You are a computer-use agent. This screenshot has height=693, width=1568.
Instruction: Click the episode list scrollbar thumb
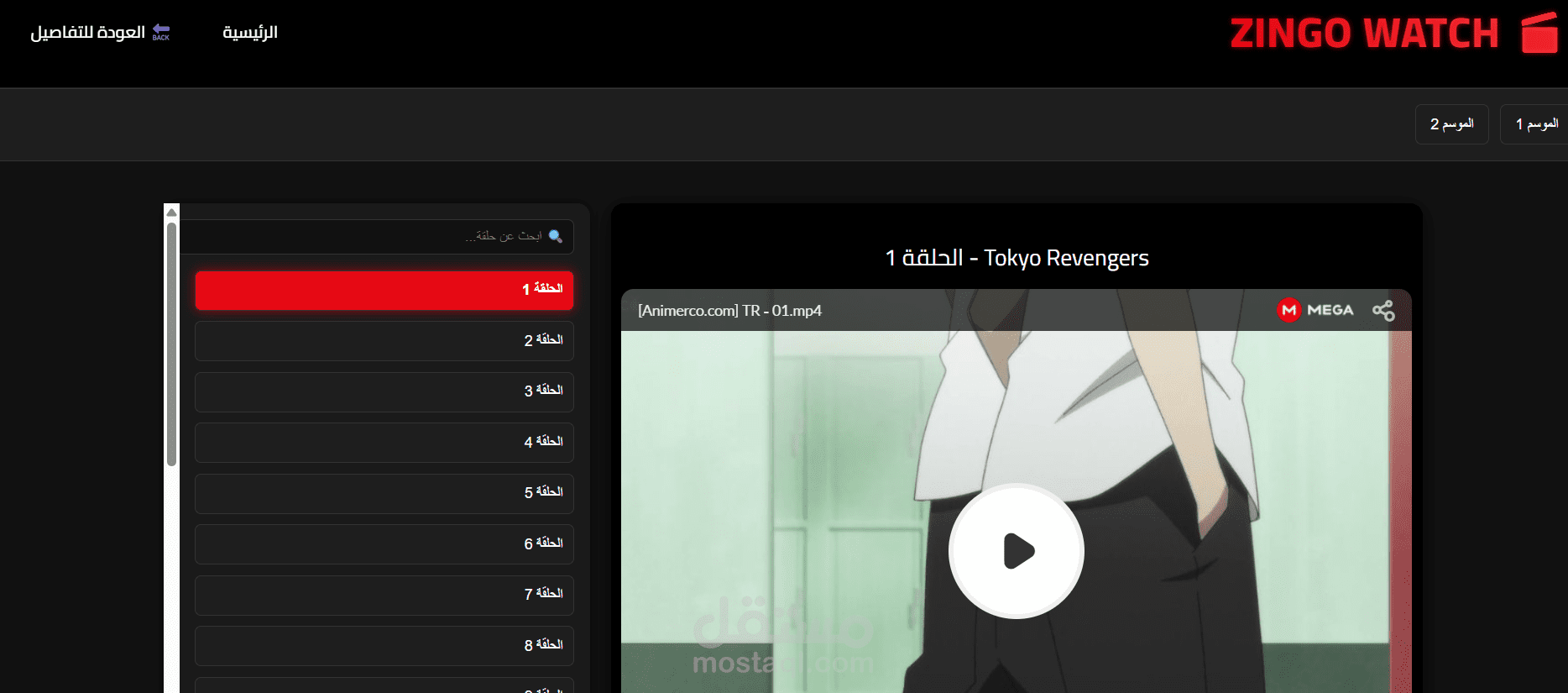click(171, 343)
